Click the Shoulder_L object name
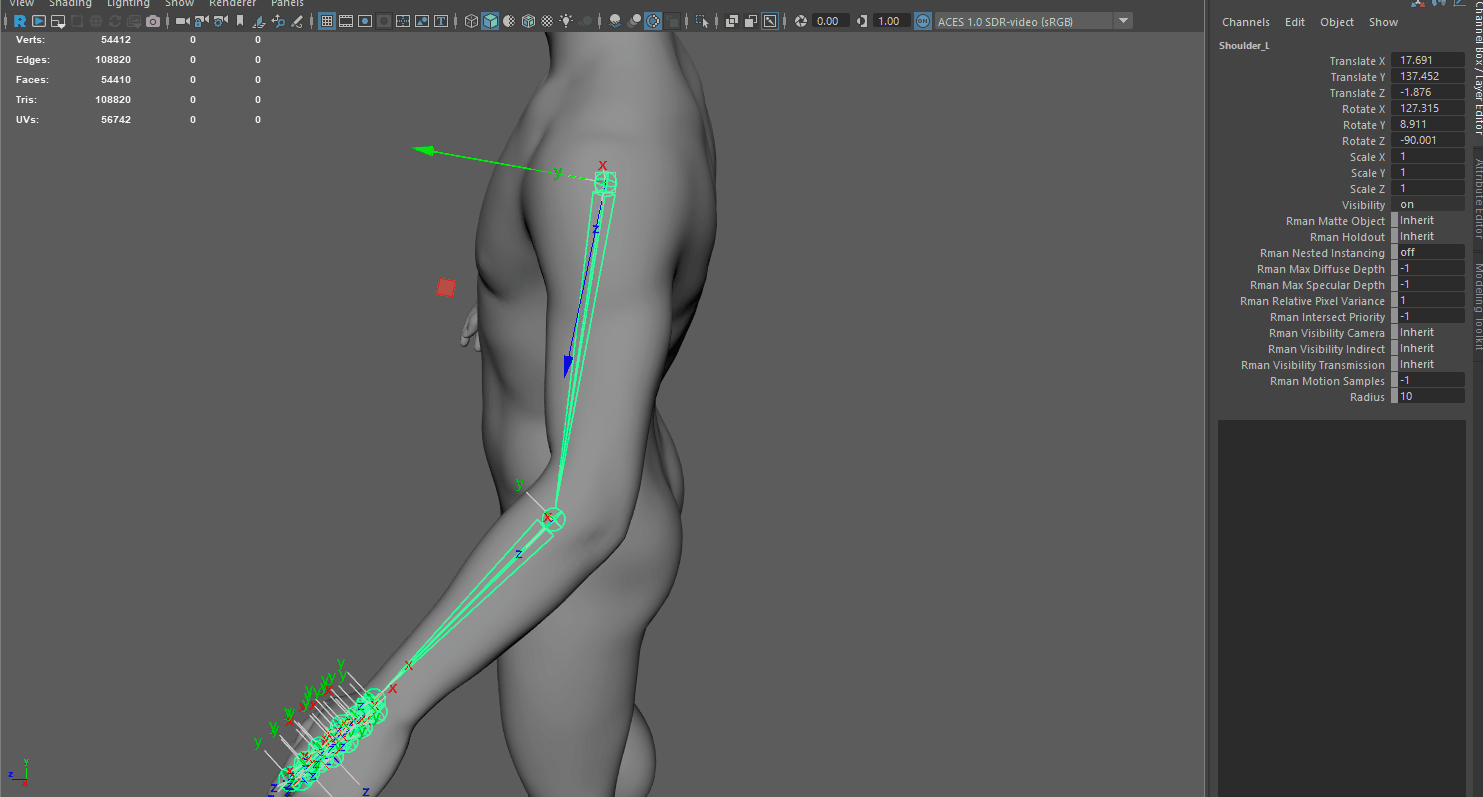Screen dimensions: 1483x797 pos(1244,45)
